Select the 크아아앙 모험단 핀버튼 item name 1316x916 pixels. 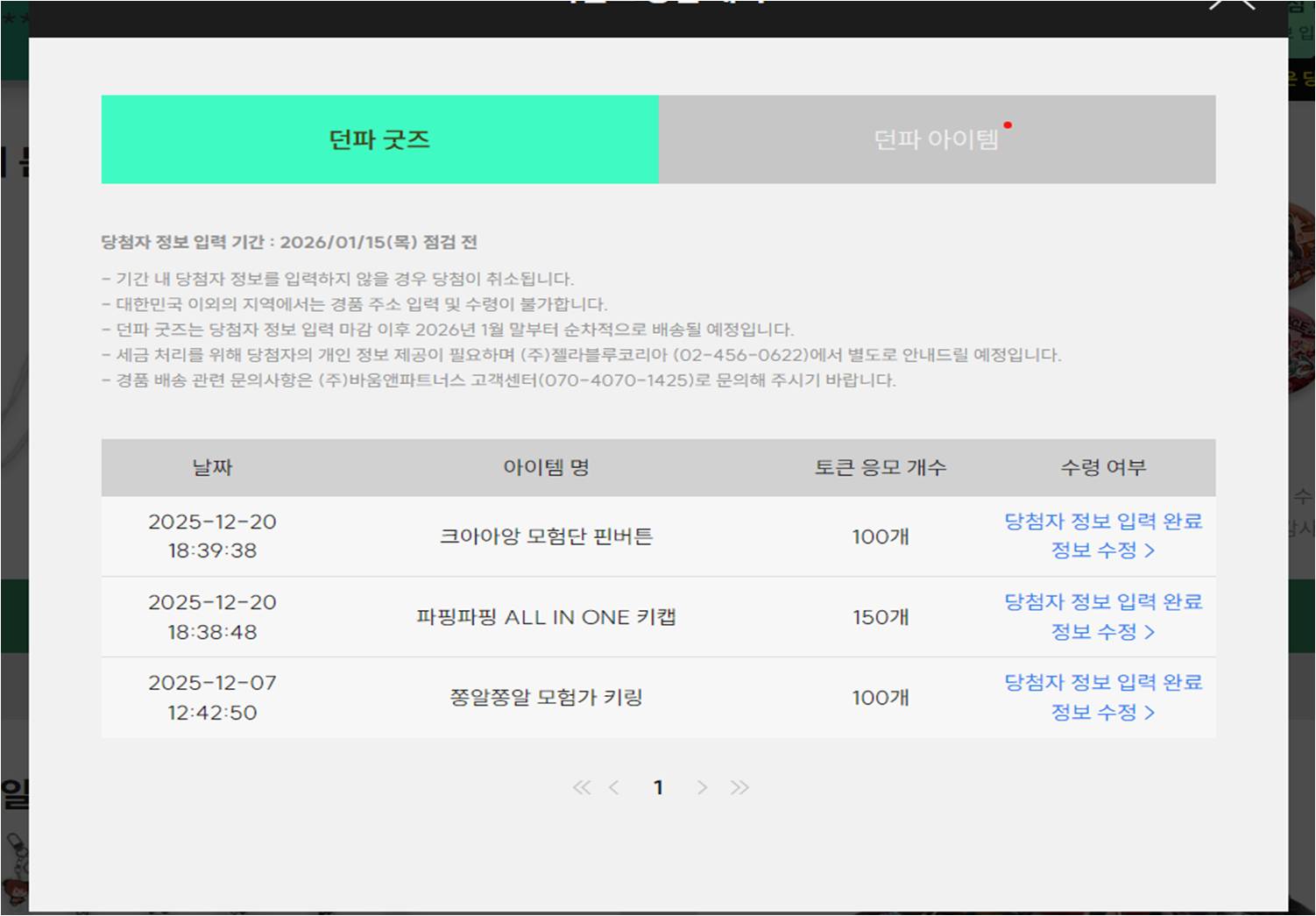[546, 536]
